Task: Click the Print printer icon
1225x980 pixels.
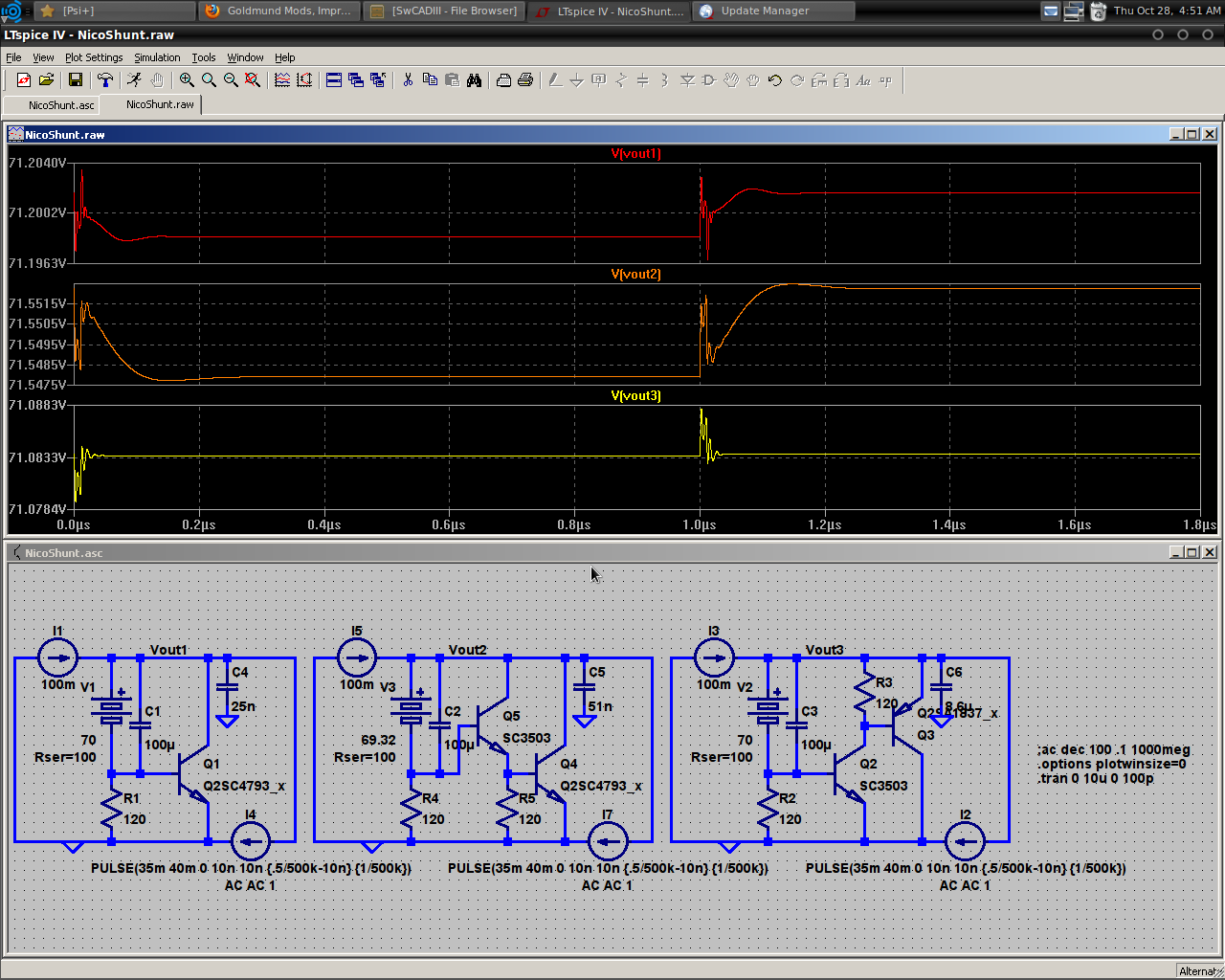Action: [x=525, y=80]
